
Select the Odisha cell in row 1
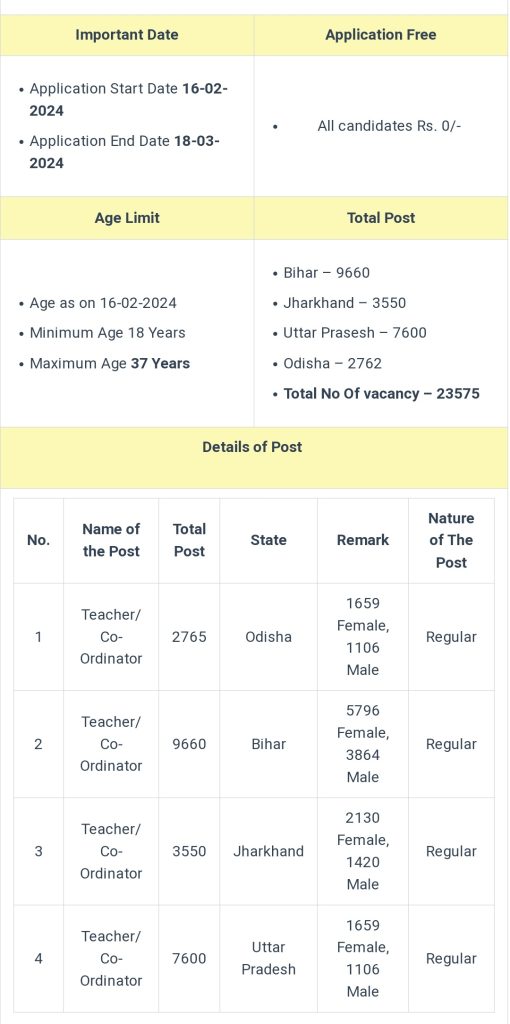pos(268,637)
